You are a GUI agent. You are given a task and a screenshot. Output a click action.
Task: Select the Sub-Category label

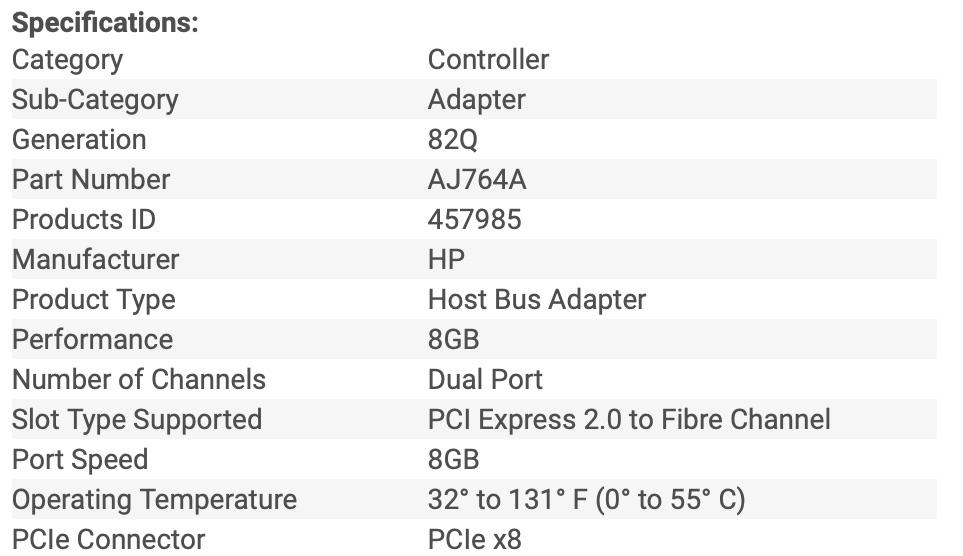click(95, 100)
